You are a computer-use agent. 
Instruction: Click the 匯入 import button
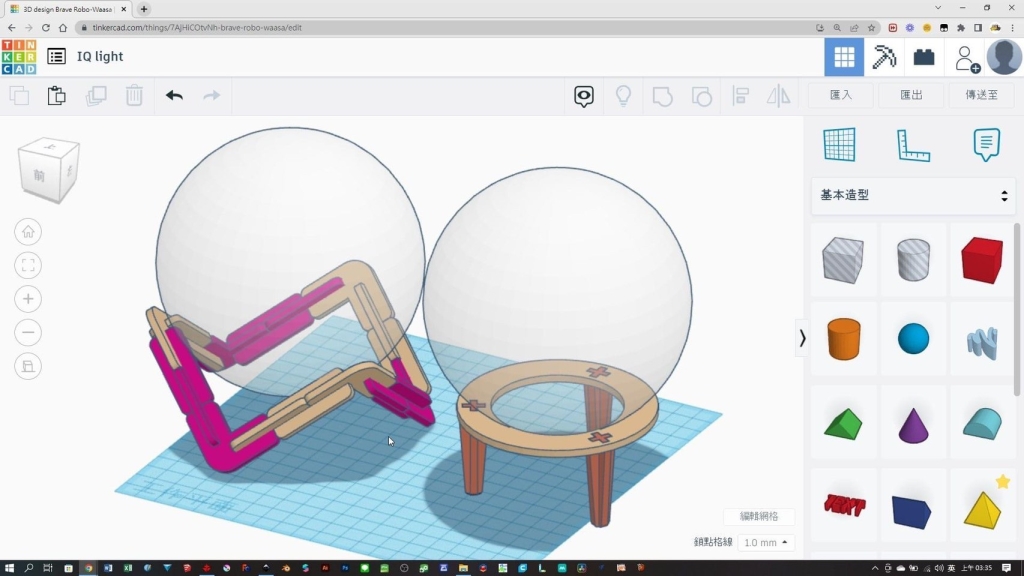[841, 95]
